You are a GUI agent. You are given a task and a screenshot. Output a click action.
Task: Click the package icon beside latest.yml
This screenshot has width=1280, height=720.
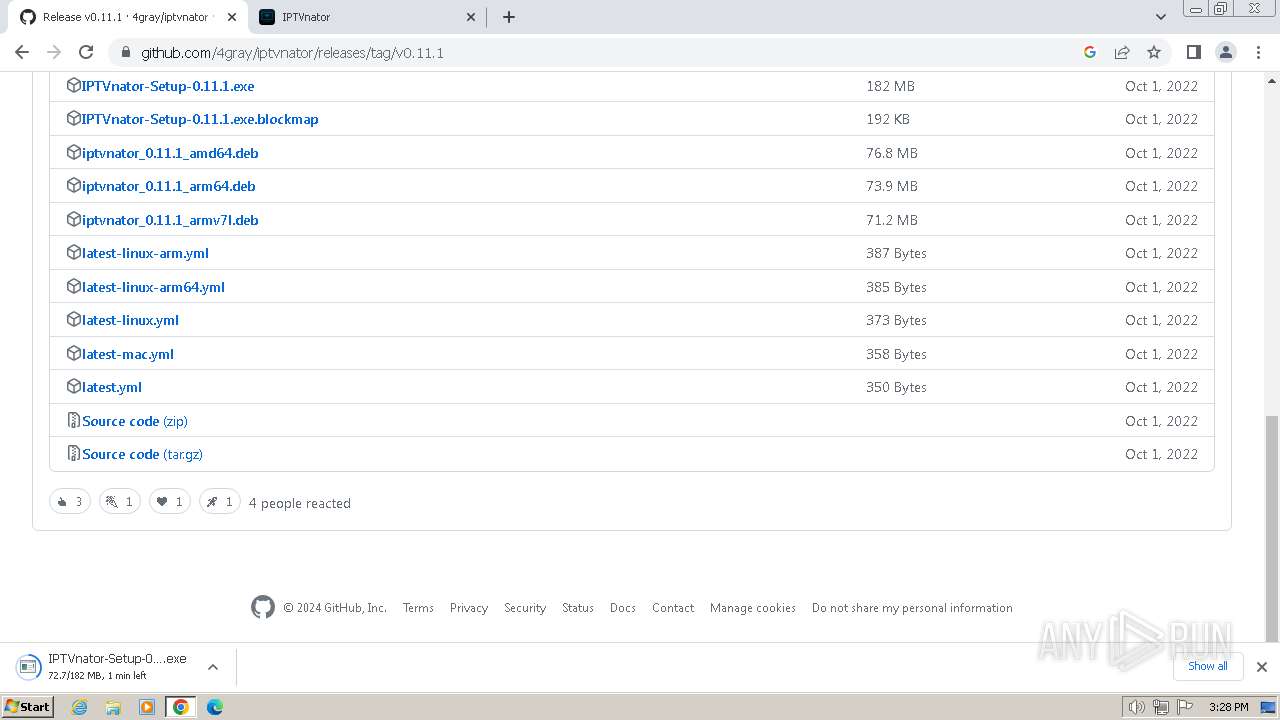coord(73,386)
